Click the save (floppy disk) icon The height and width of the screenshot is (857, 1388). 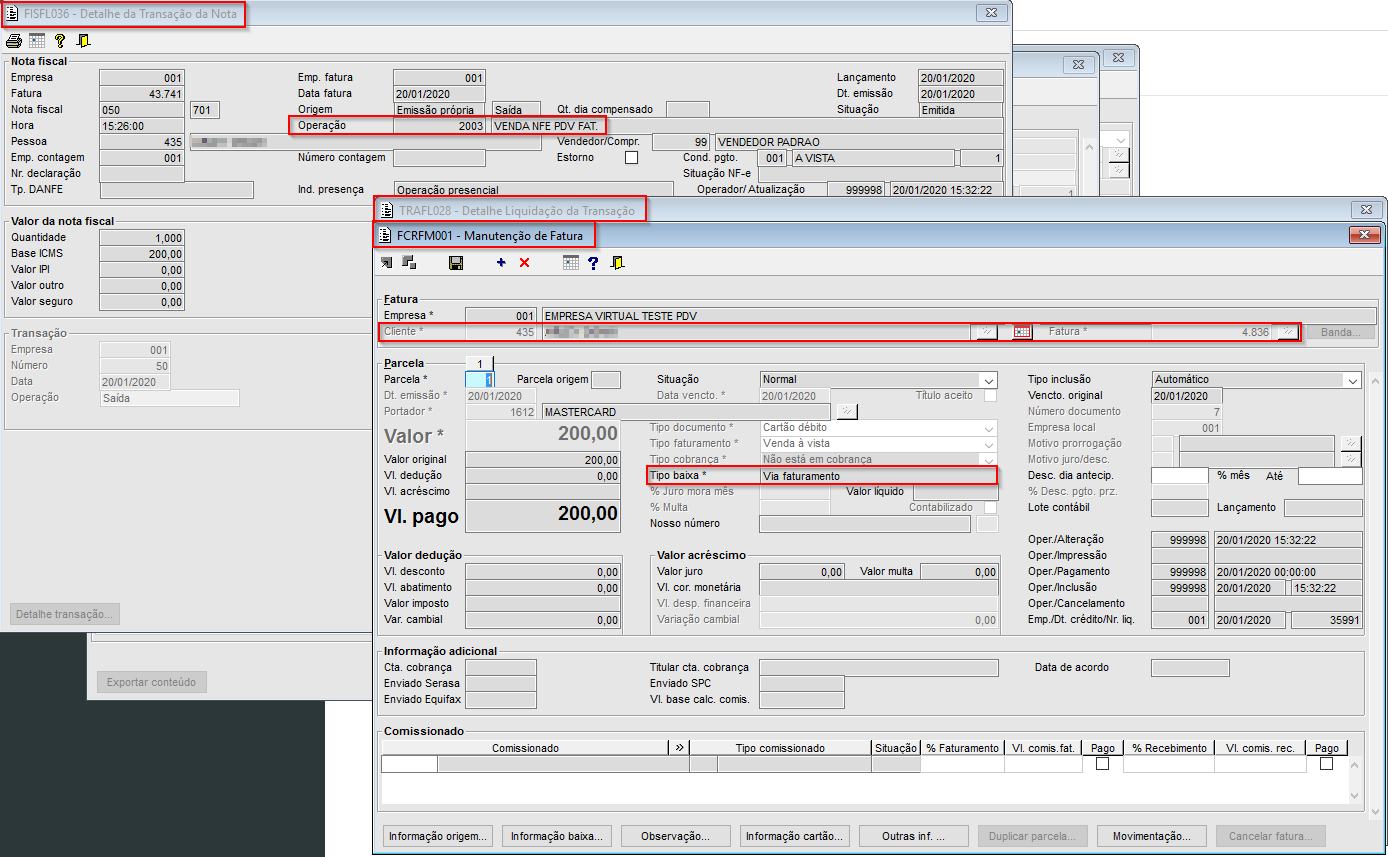[456, 263]
